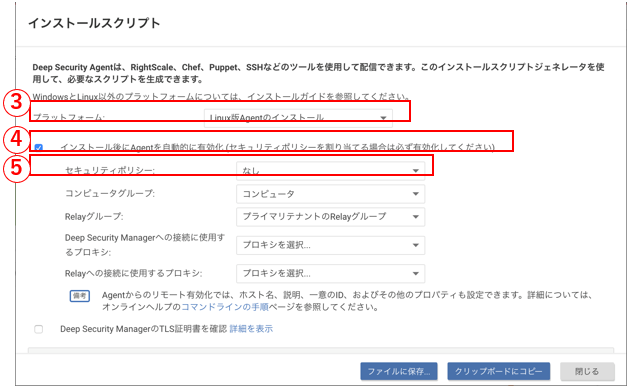Viewport: 630px width, 389px height.
Task: Click the クリップボードにコピー button
Action: pyautogui.click(x=499, y=371)
